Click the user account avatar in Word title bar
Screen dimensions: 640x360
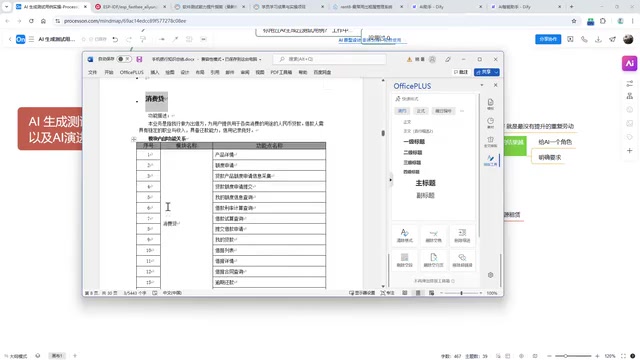(x=432, y=59)
